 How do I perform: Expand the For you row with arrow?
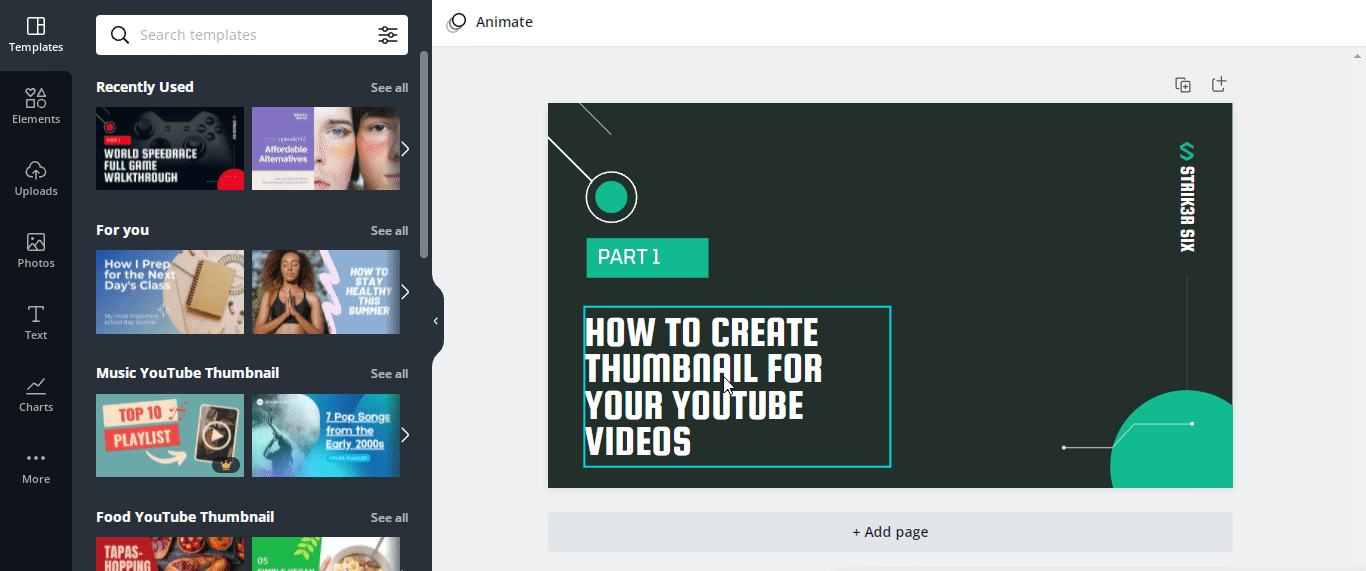[x=405, y=292]
